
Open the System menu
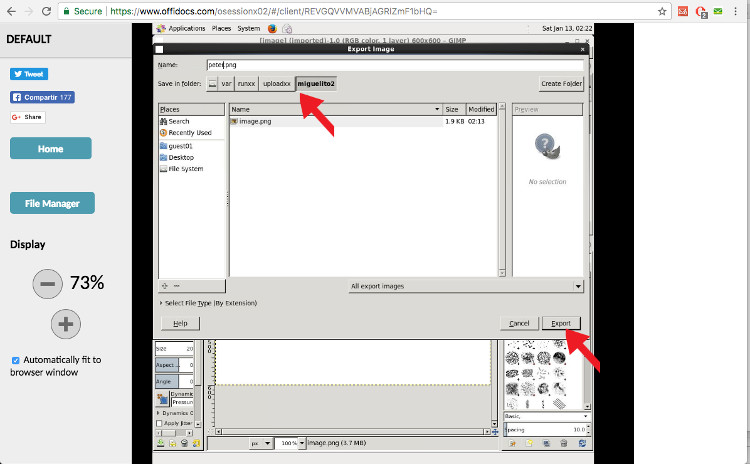(x=249, y=28)
